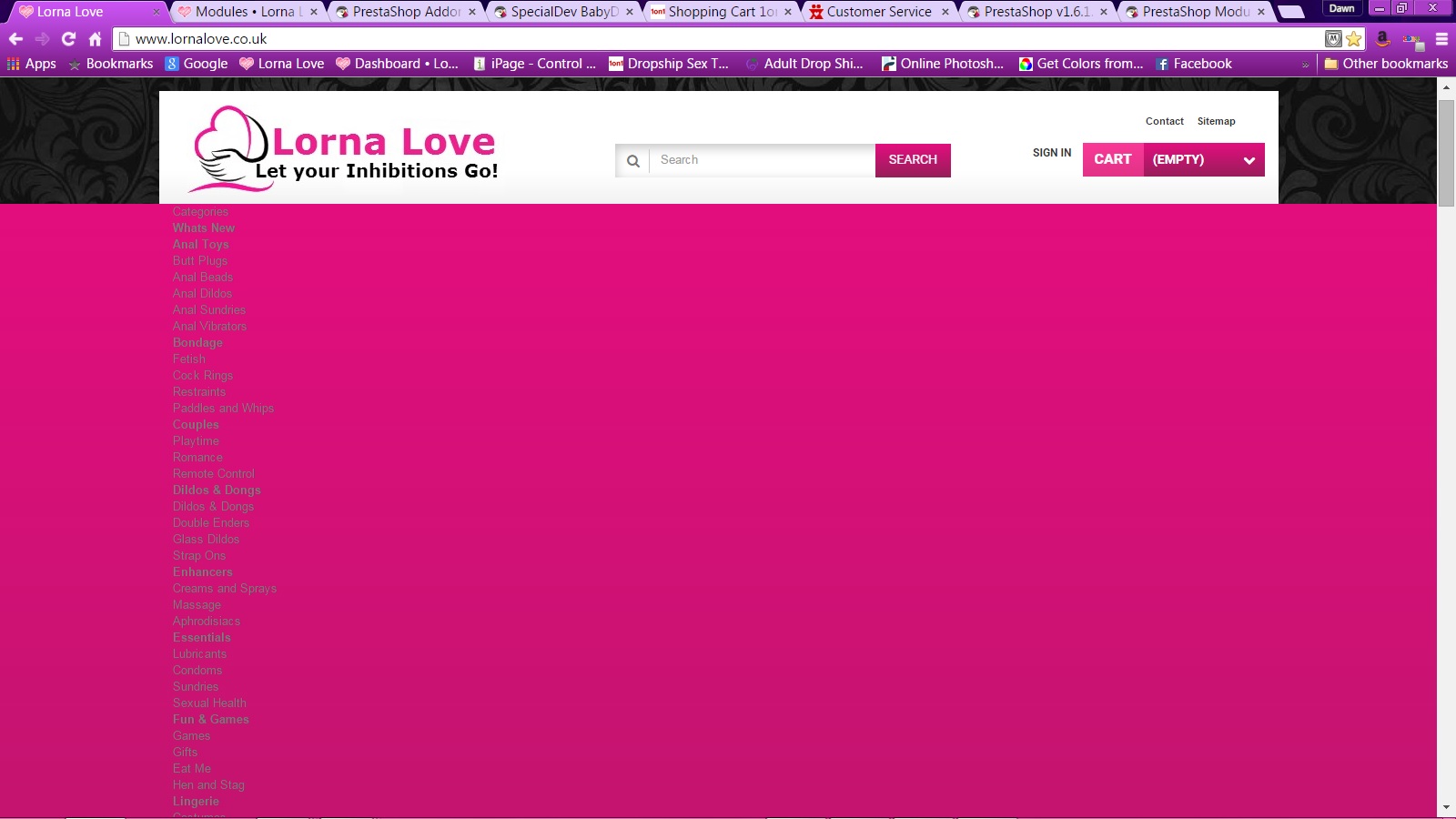Click into the site Search field
The image size is (1456, 819).
tap(762, 160)
